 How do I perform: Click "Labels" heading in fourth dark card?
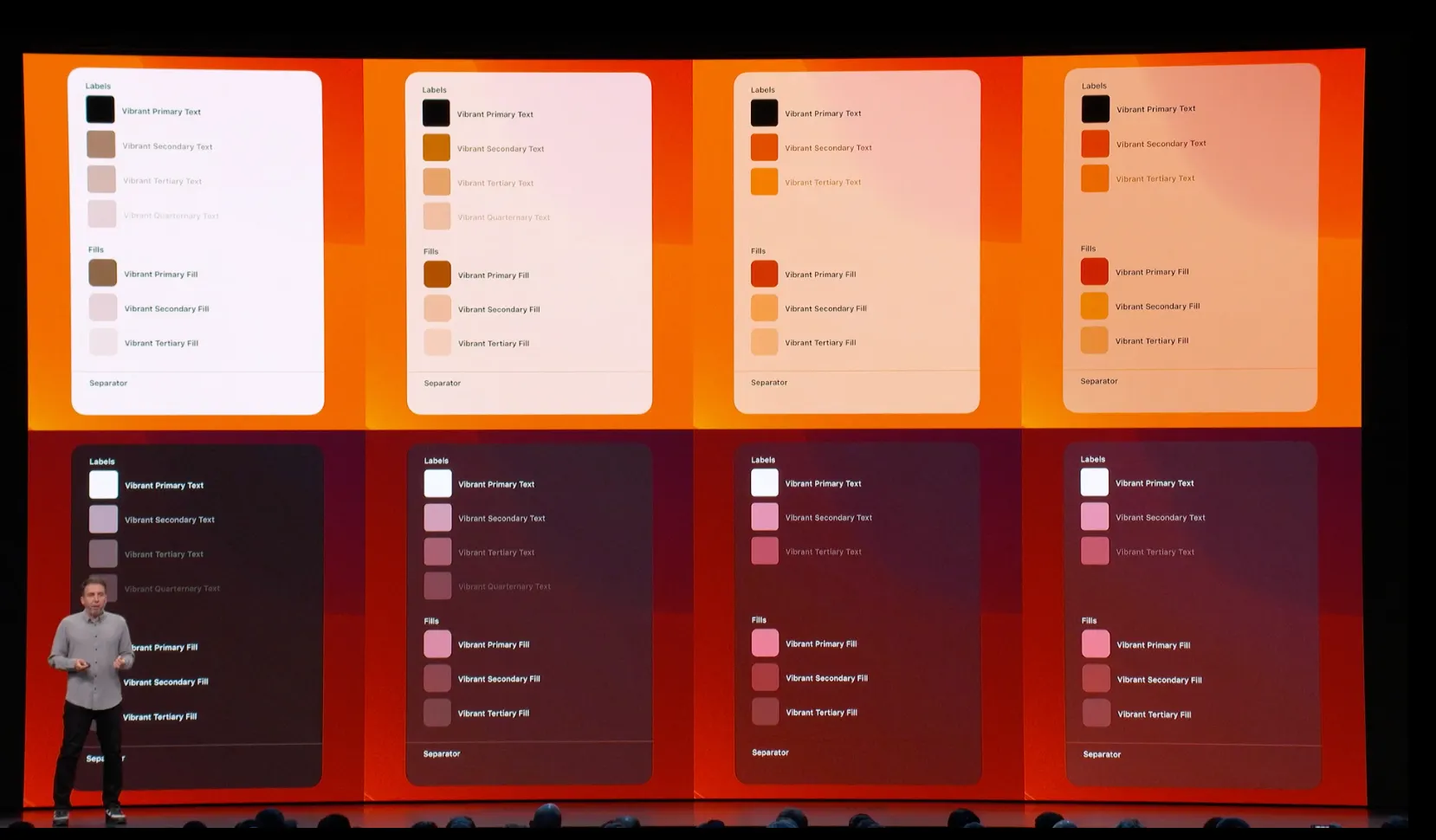click(1093, 460)
